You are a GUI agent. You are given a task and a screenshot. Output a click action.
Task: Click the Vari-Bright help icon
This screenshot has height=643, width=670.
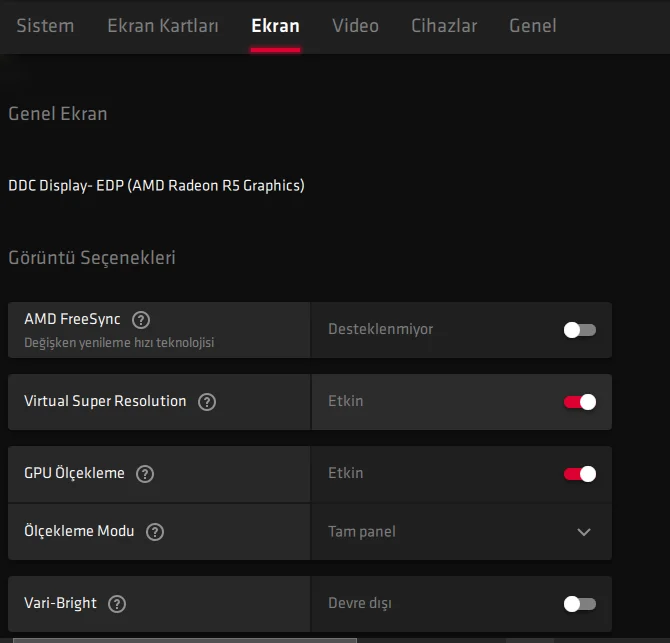point(117,604)
